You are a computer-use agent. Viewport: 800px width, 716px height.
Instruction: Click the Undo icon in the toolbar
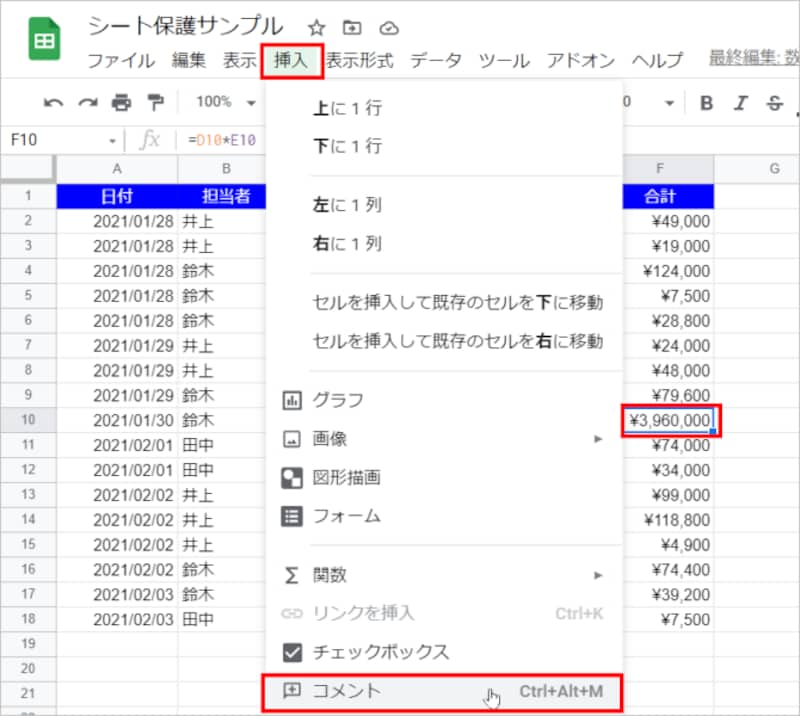point(55,101)
